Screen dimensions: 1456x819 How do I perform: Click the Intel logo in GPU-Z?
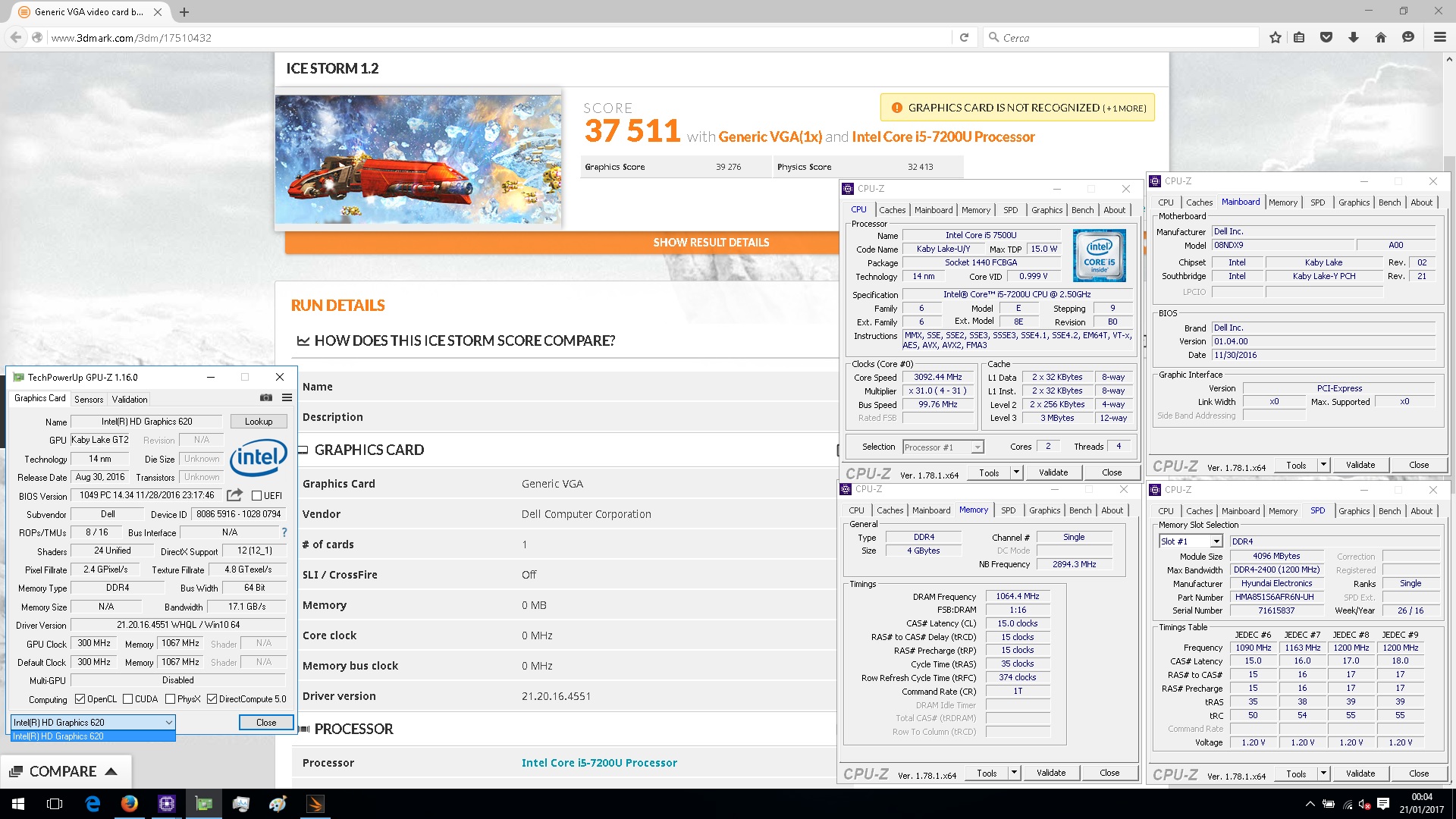258,457
